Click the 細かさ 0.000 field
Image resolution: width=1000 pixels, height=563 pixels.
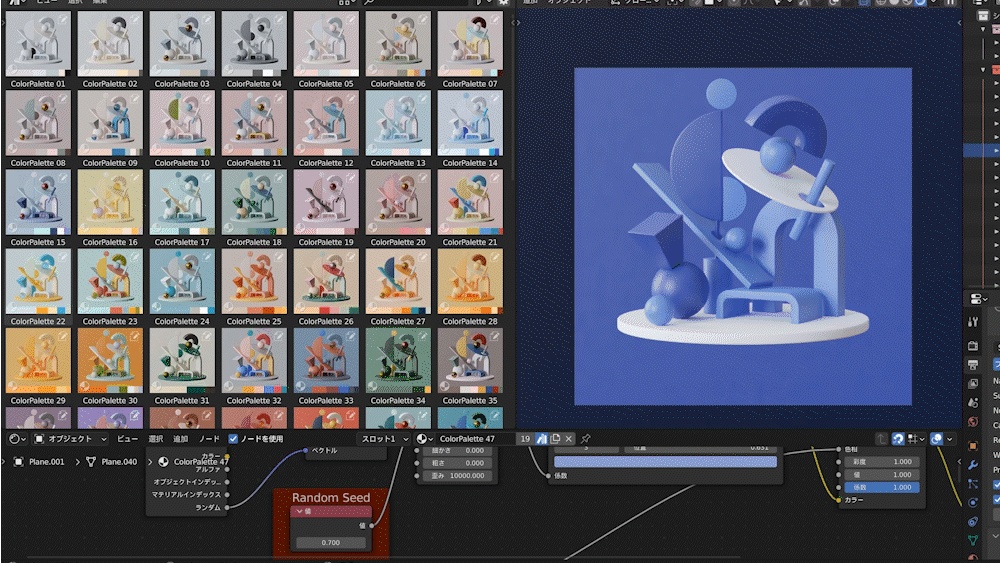[x=459, y=450]
